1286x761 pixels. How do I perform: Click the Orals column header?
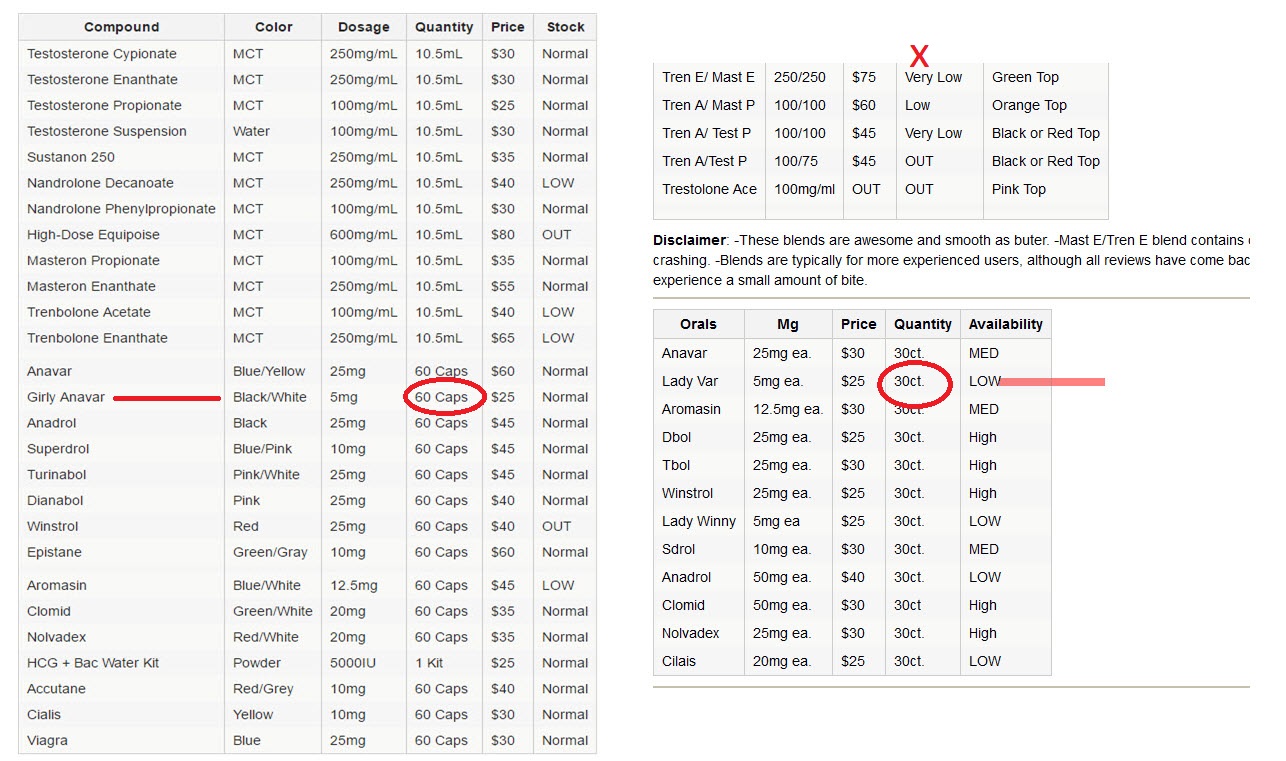coord(698,324)
